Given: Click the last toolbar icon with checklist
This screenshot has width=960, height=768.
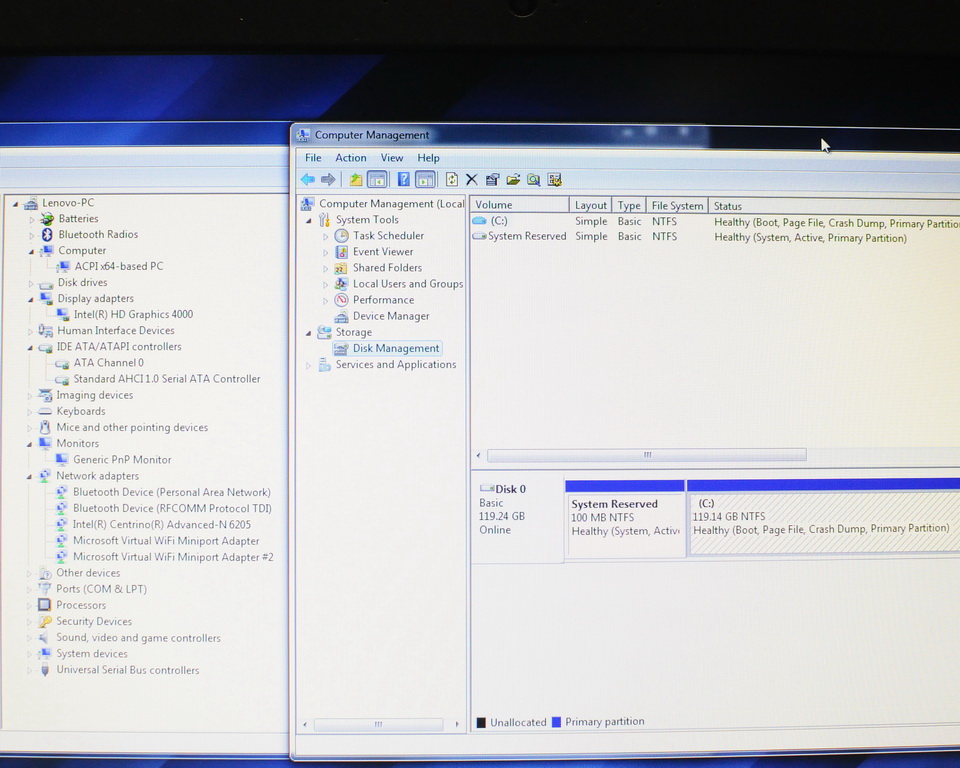Looking at the screenshot, I should [x=555, y=179].
